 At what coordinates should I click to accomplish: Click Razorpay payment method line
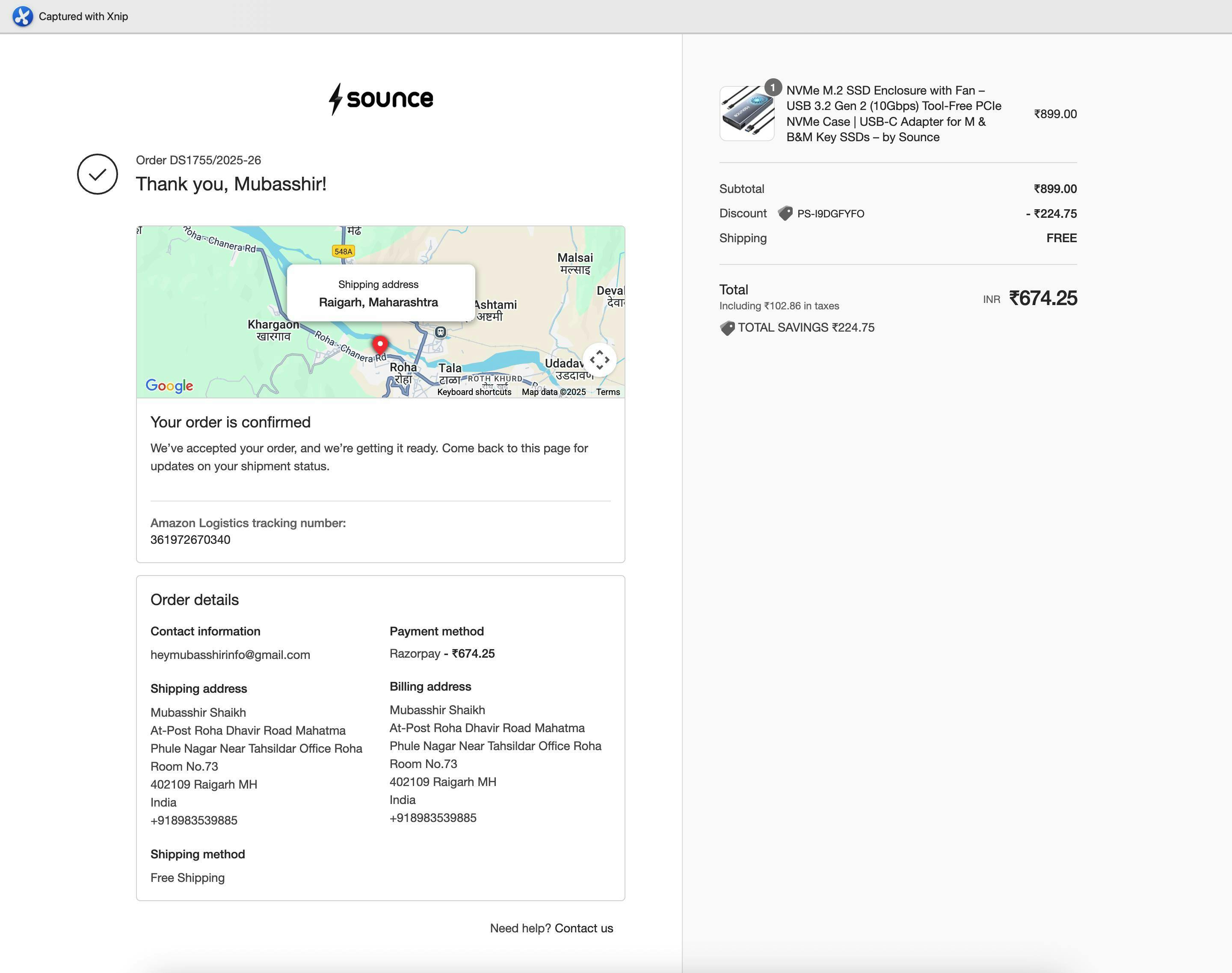442,653
